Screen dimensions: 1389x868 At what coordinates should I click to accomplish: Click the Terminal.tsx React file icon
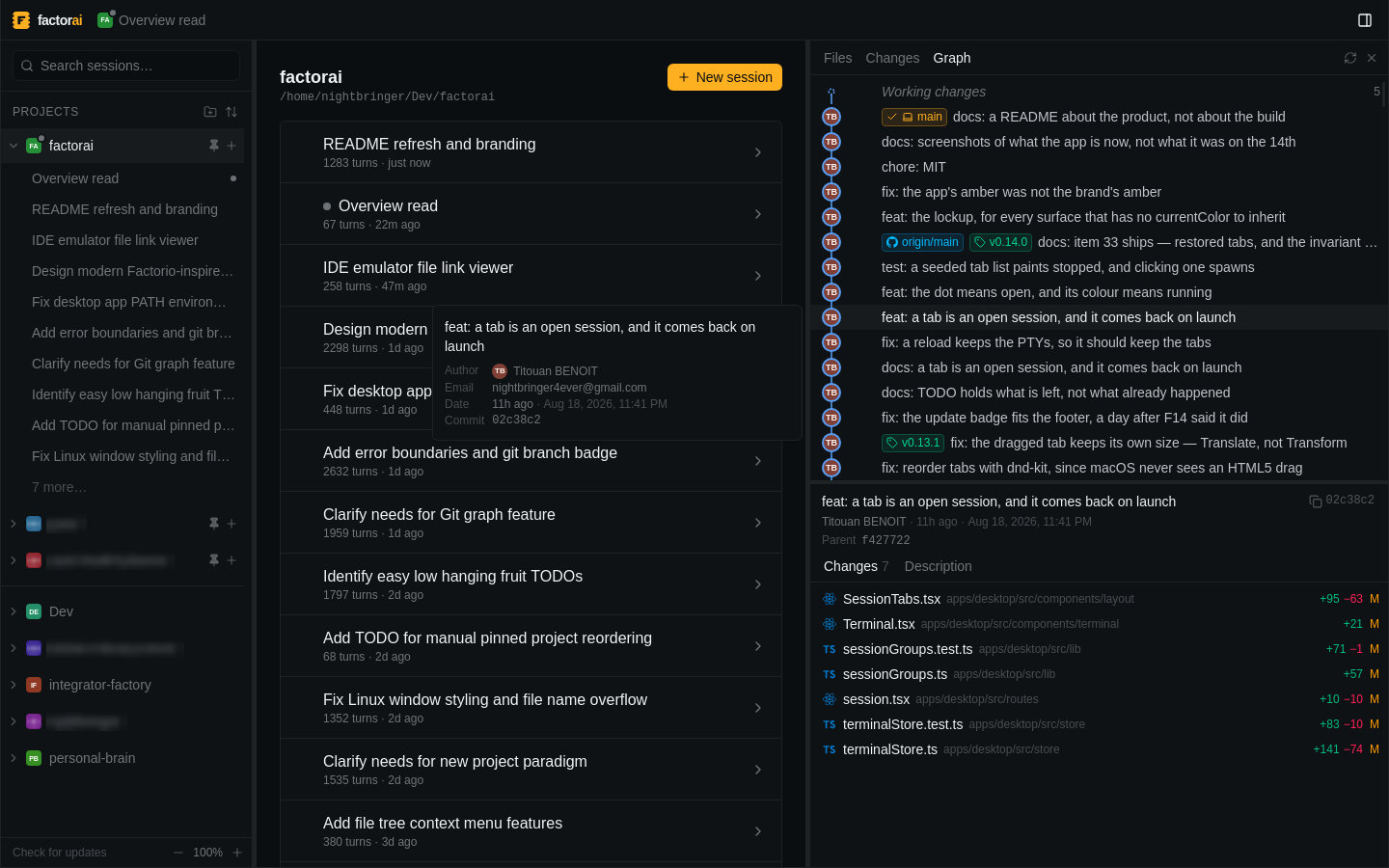click(830, 624)
